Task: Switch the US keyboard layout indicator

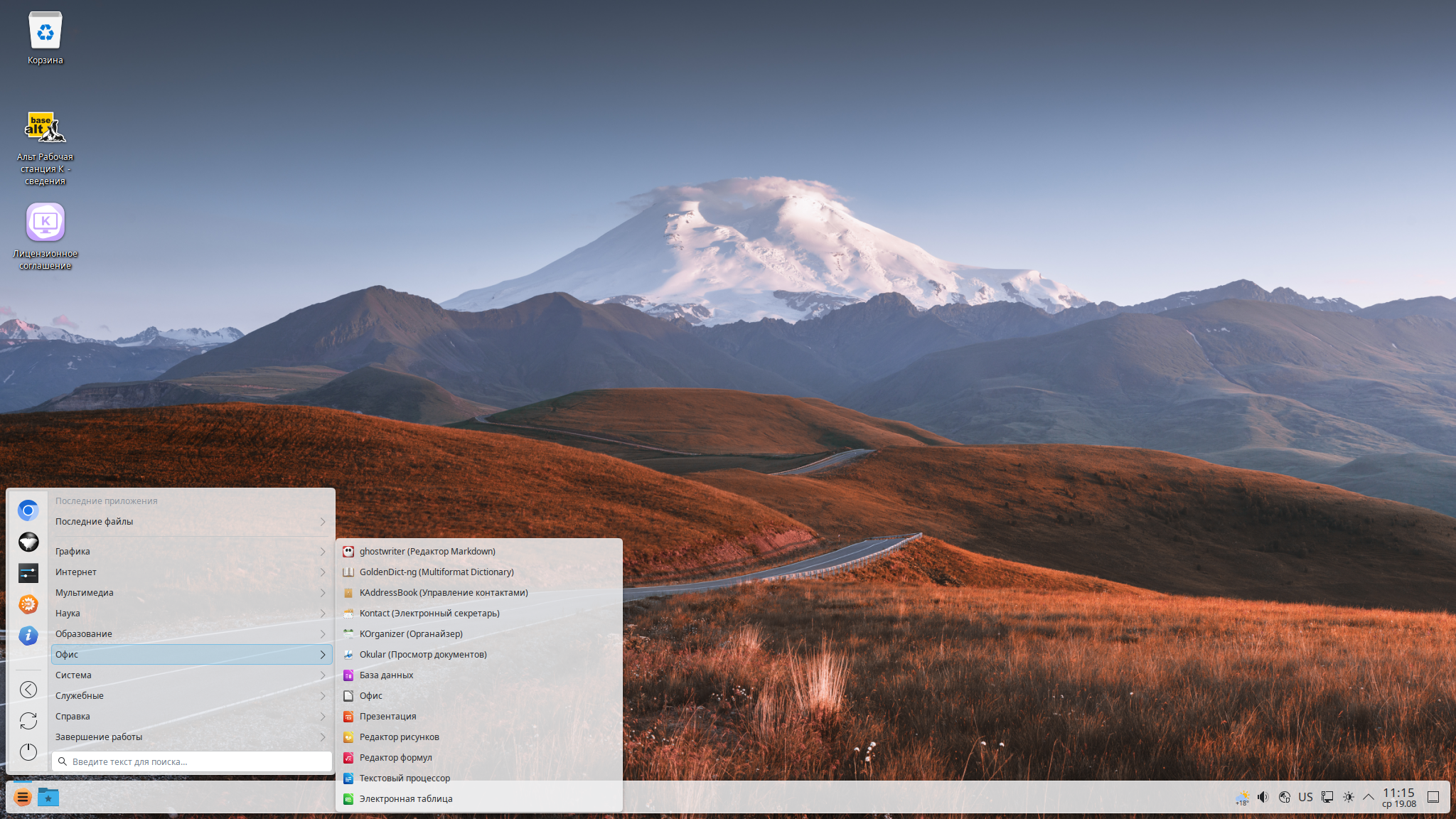Action: [1305, 797]
